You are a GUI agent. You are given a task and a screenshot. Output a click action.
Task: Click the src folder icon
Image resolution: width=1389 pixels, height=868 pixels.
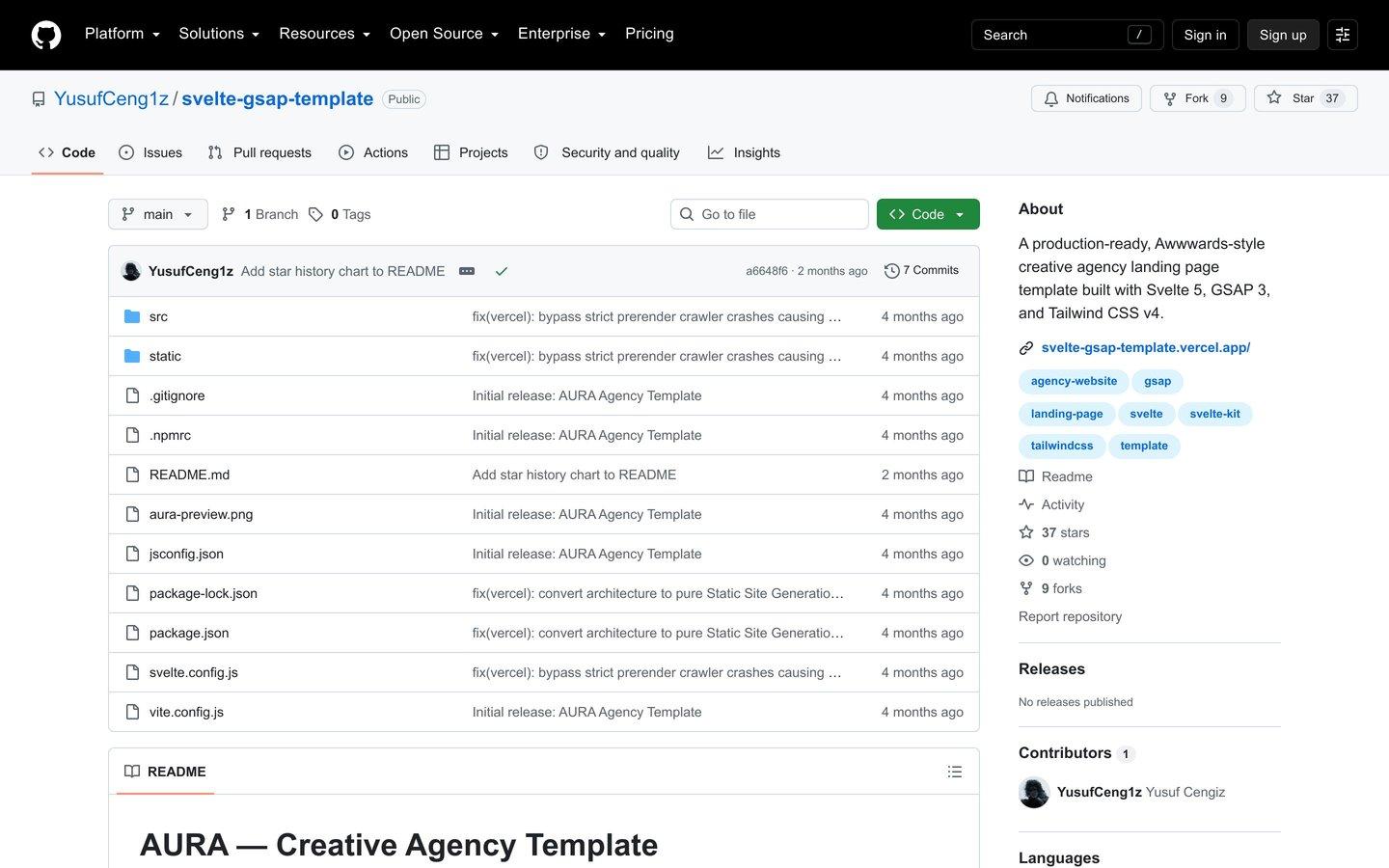click(132, 316)
